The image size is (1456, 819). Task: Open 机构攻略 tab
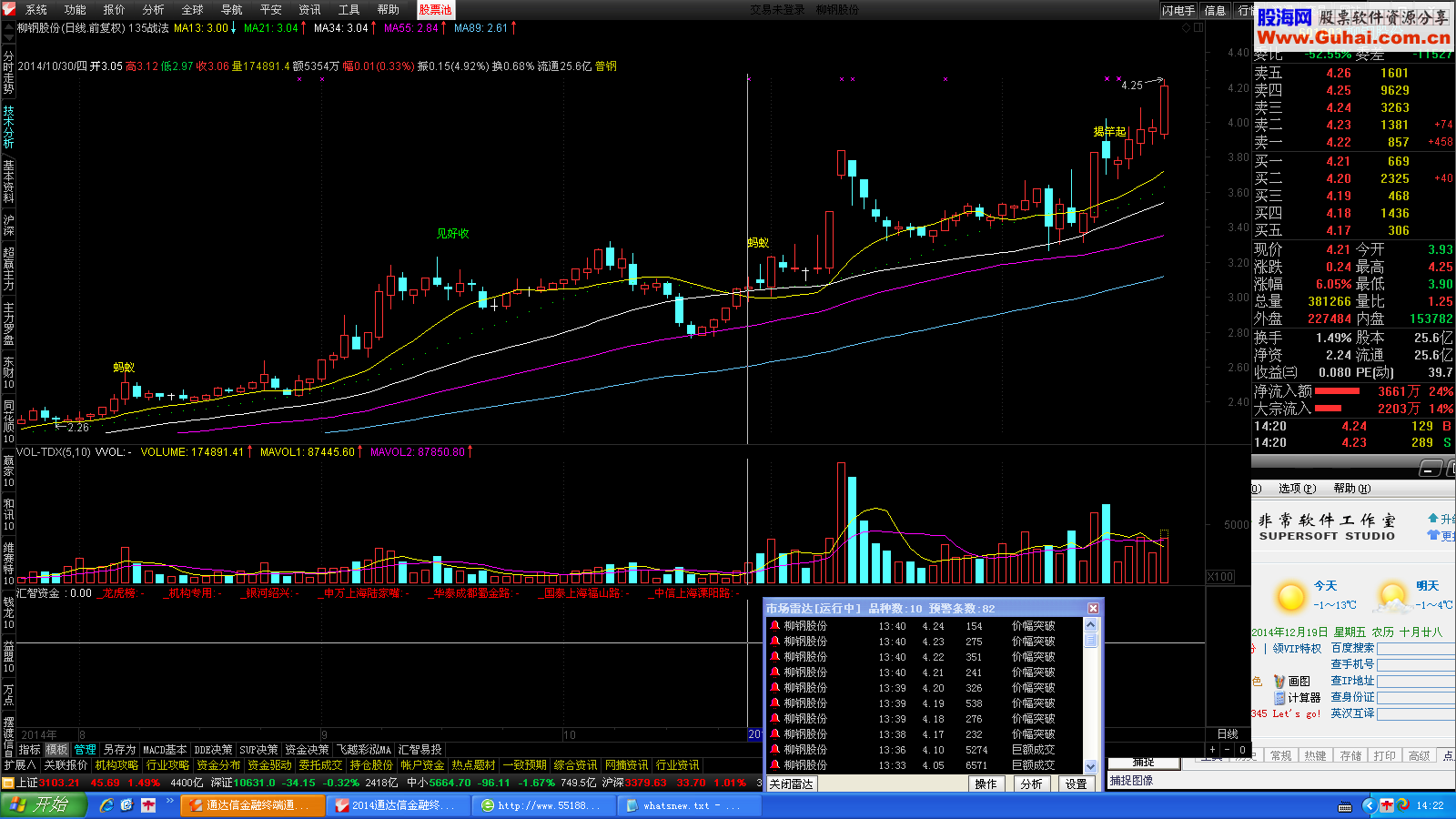click(117, 765)
